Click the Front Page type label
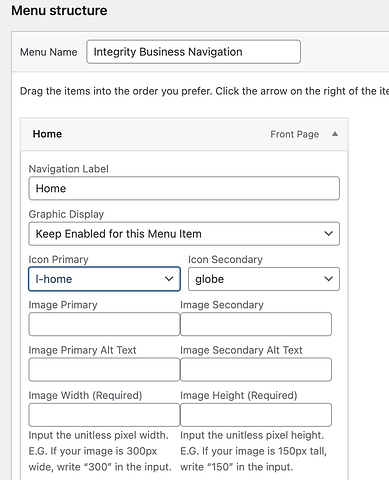 point(295,134)
